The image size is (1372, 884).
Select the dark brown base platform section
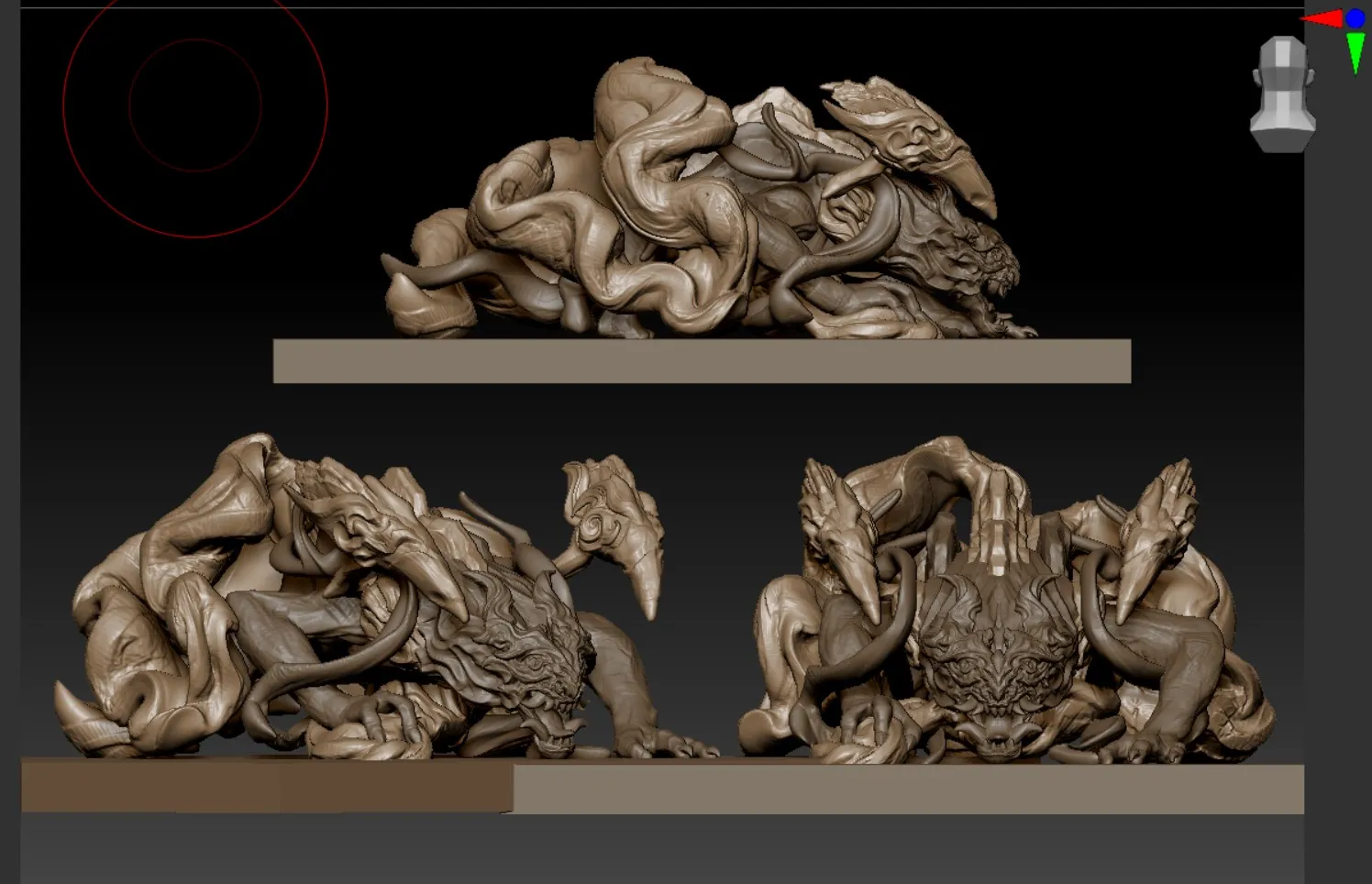pos(266,785)
